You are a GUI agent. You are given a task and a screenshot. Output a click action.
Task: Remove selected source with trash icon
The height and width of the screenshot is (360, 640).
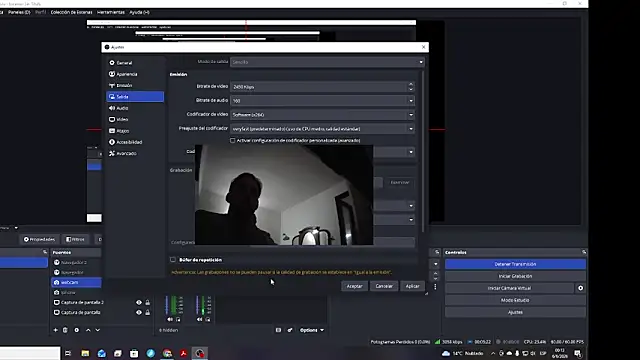[x=65, y=330]
